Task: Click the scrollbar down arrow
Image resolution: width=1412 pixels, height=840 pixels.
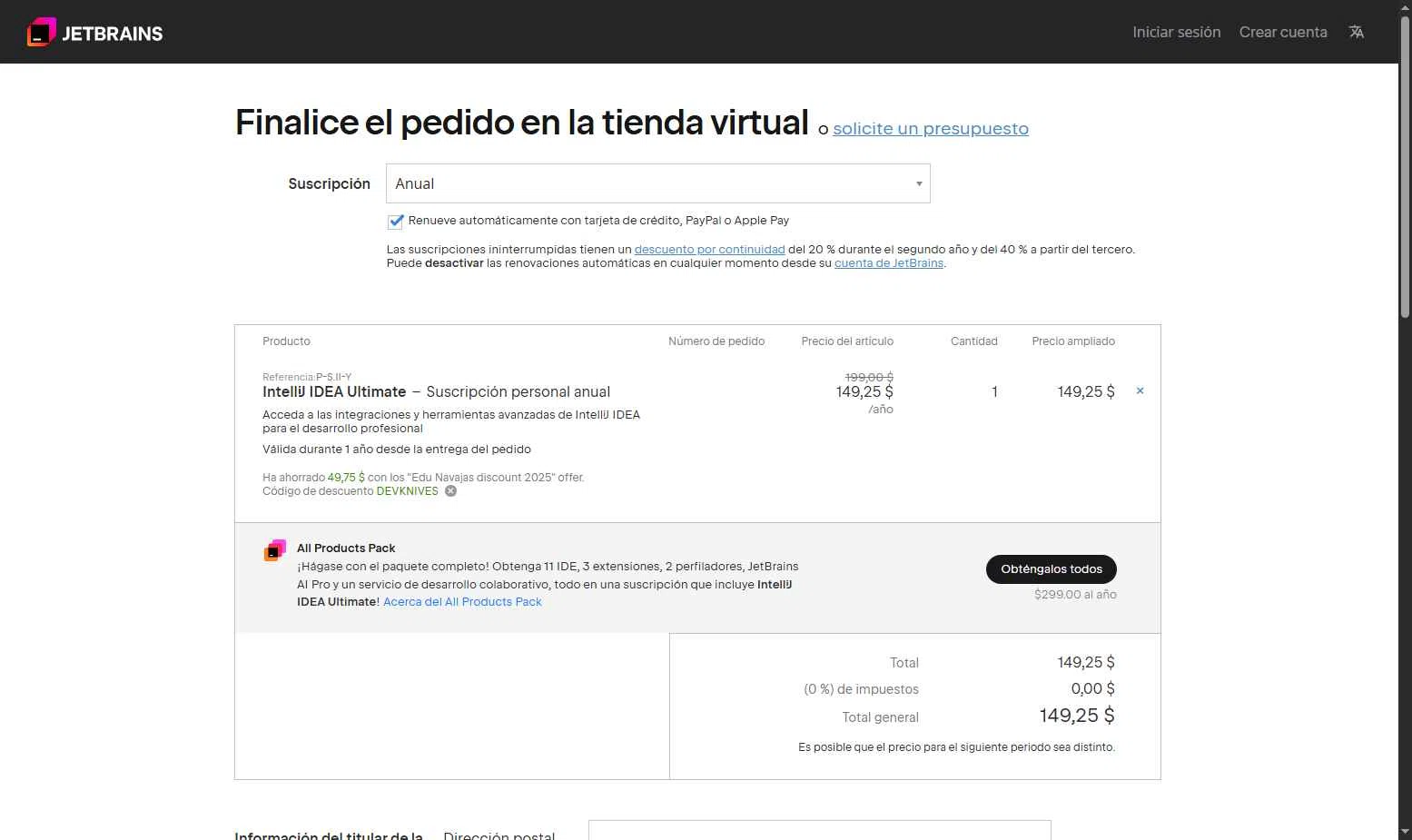Action: point(1405,832)
